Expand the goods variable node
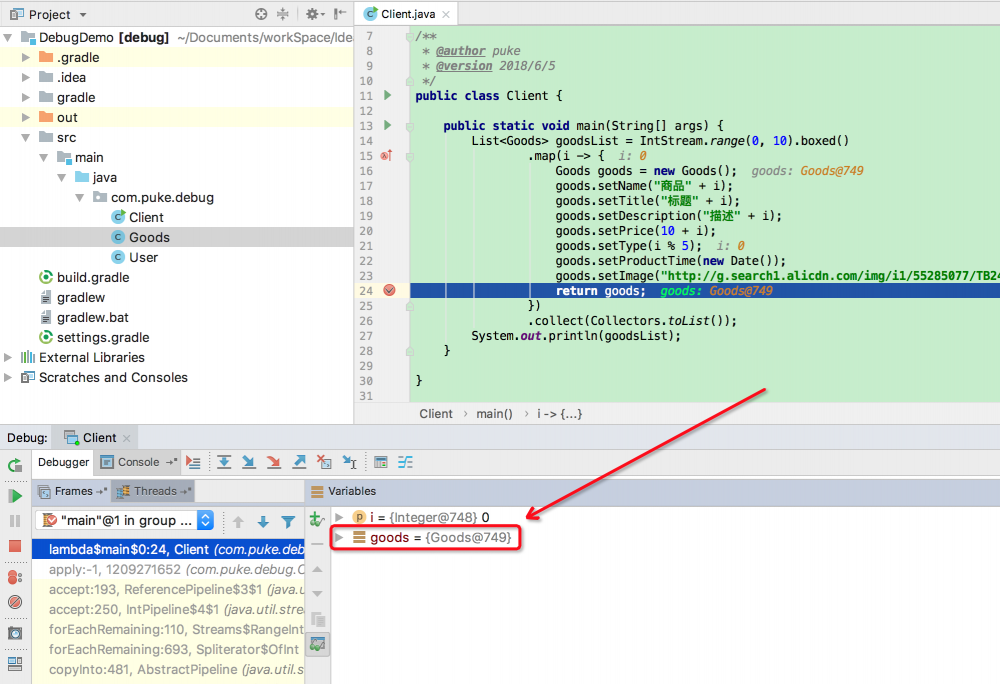Image resolution: width=1000 pixels, height=684 pixels. (x=340, y=538)
